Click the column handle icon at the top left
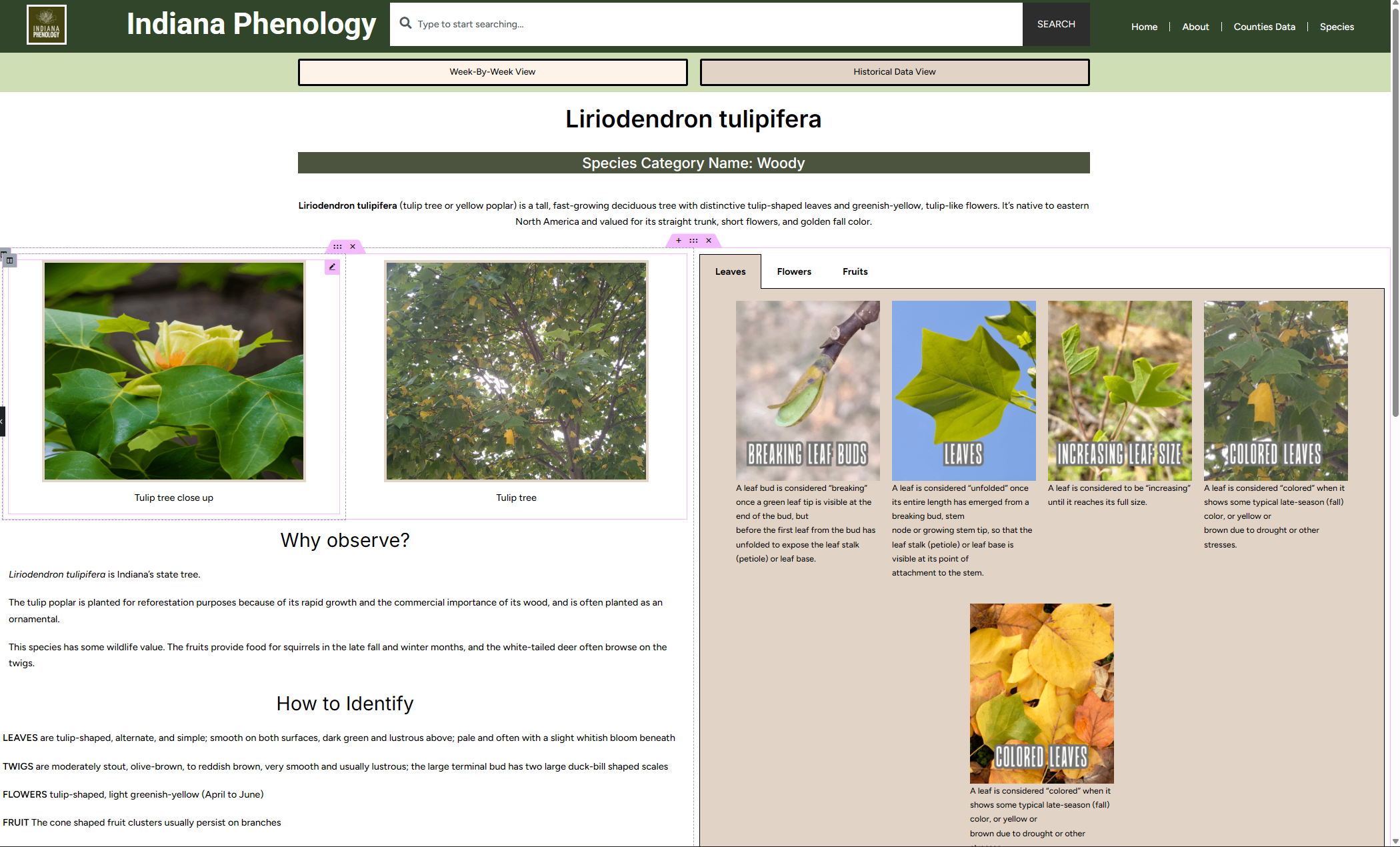1400x847 pixels. point(9,260)
